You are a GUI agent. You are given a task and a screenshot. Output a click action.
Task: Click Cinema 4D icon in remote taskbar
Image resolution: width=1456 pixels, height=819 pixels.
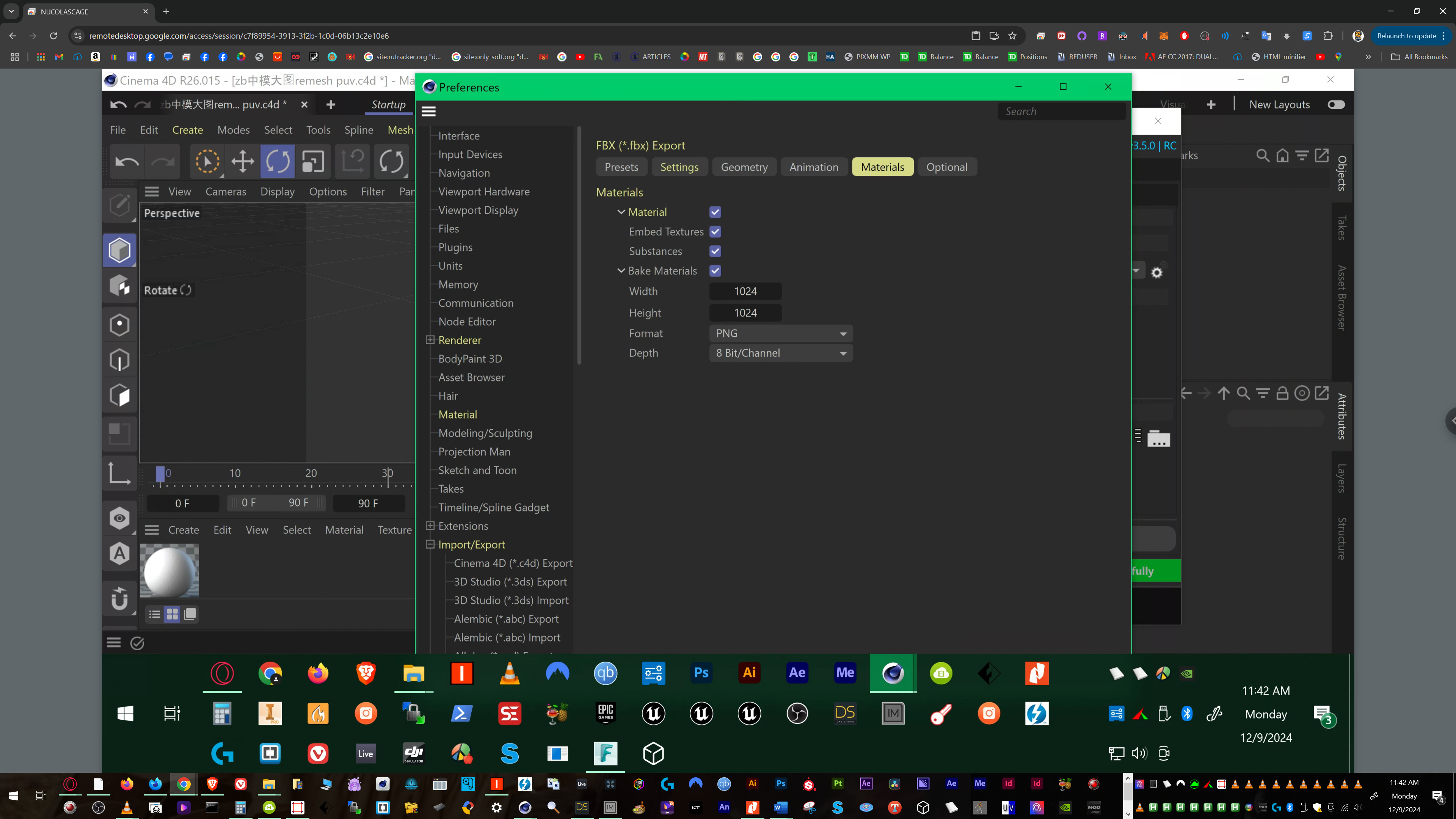[x=893, y=673]
